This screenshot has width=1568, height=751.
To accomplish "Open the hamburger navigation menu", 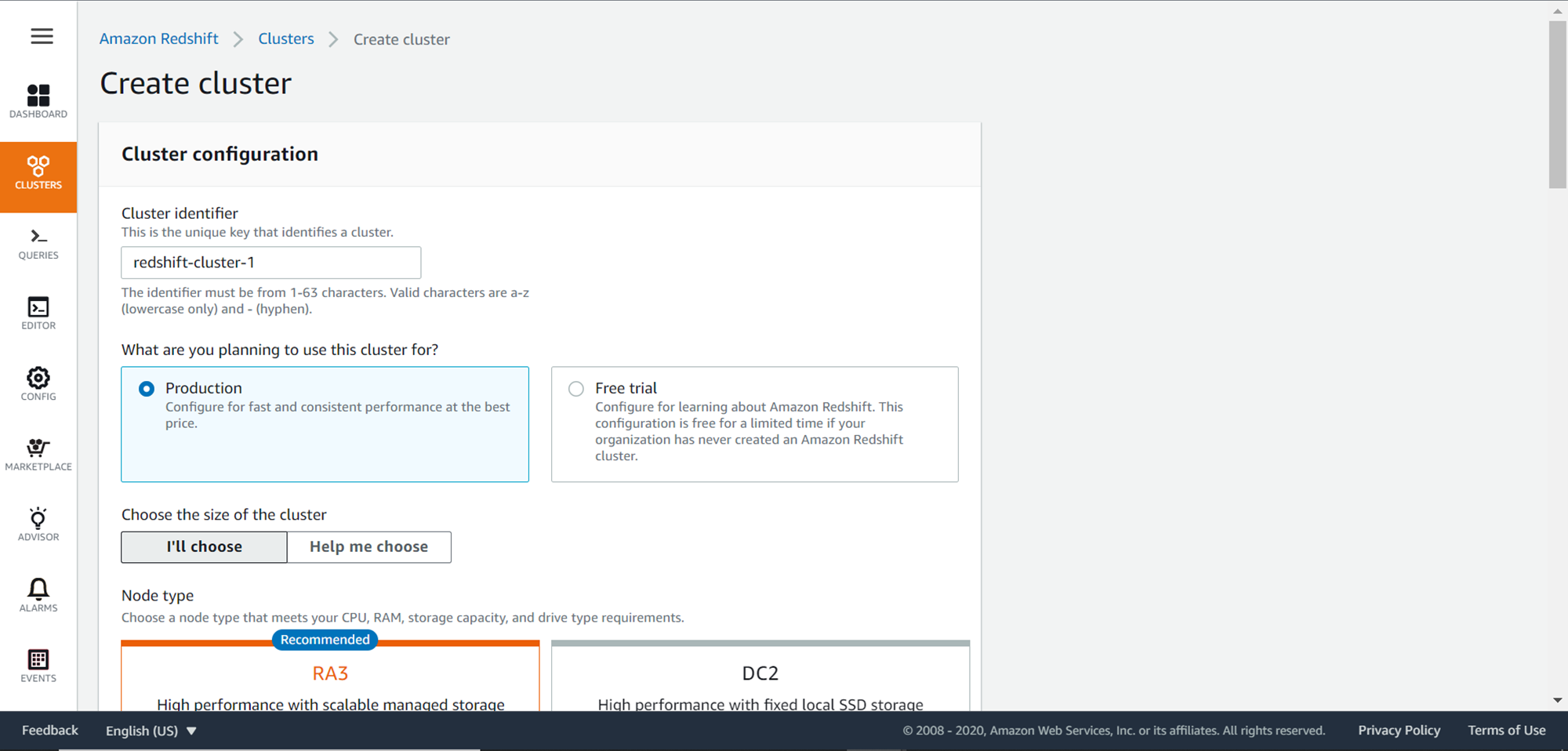I will click(42, 36).
